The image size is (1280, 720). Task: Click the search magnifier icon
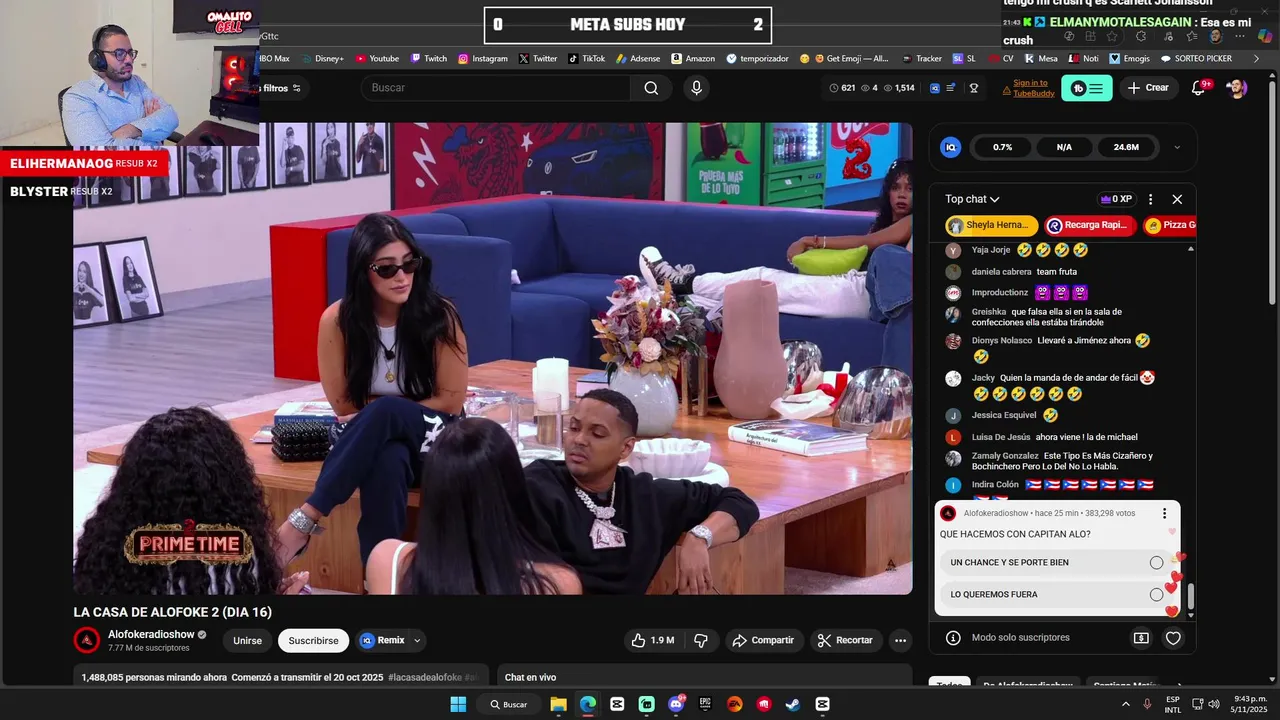point(651,88)
